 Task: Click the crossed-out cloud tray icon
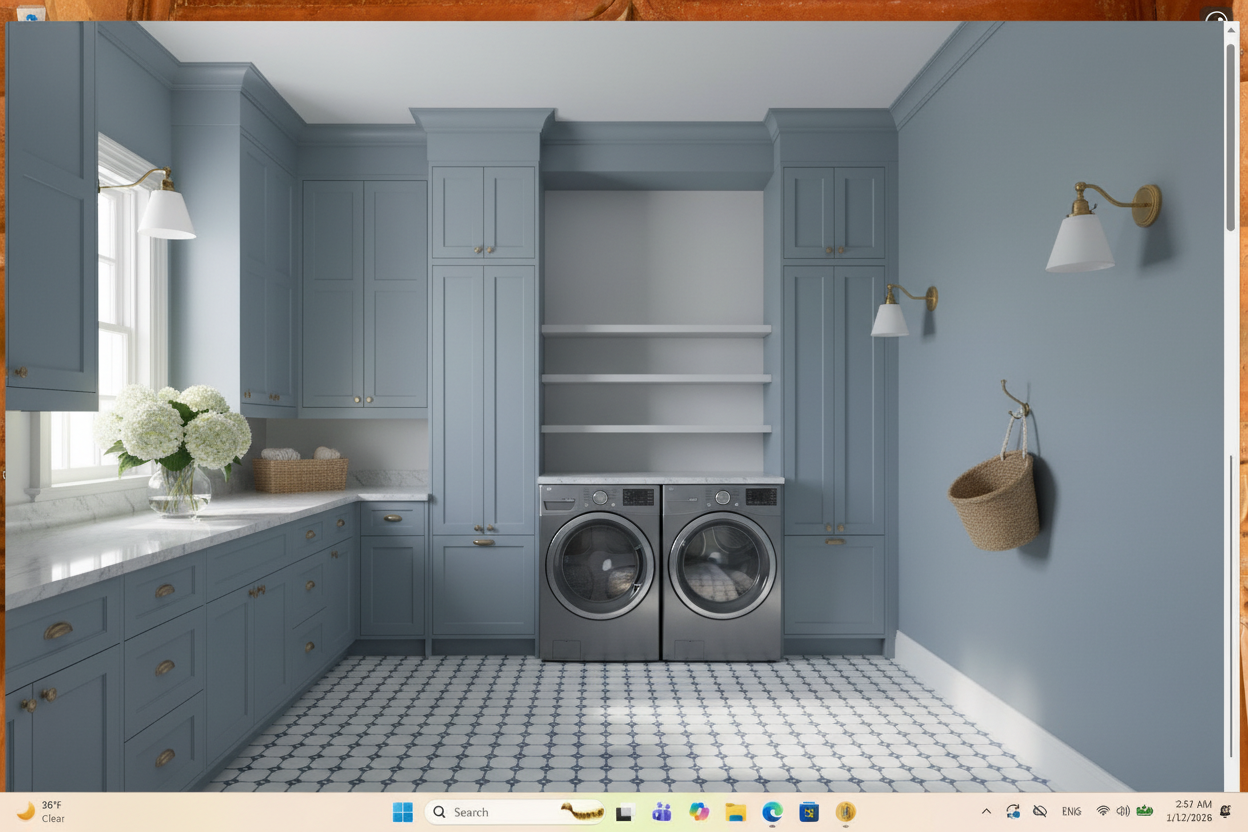[x=1040, y=812]
